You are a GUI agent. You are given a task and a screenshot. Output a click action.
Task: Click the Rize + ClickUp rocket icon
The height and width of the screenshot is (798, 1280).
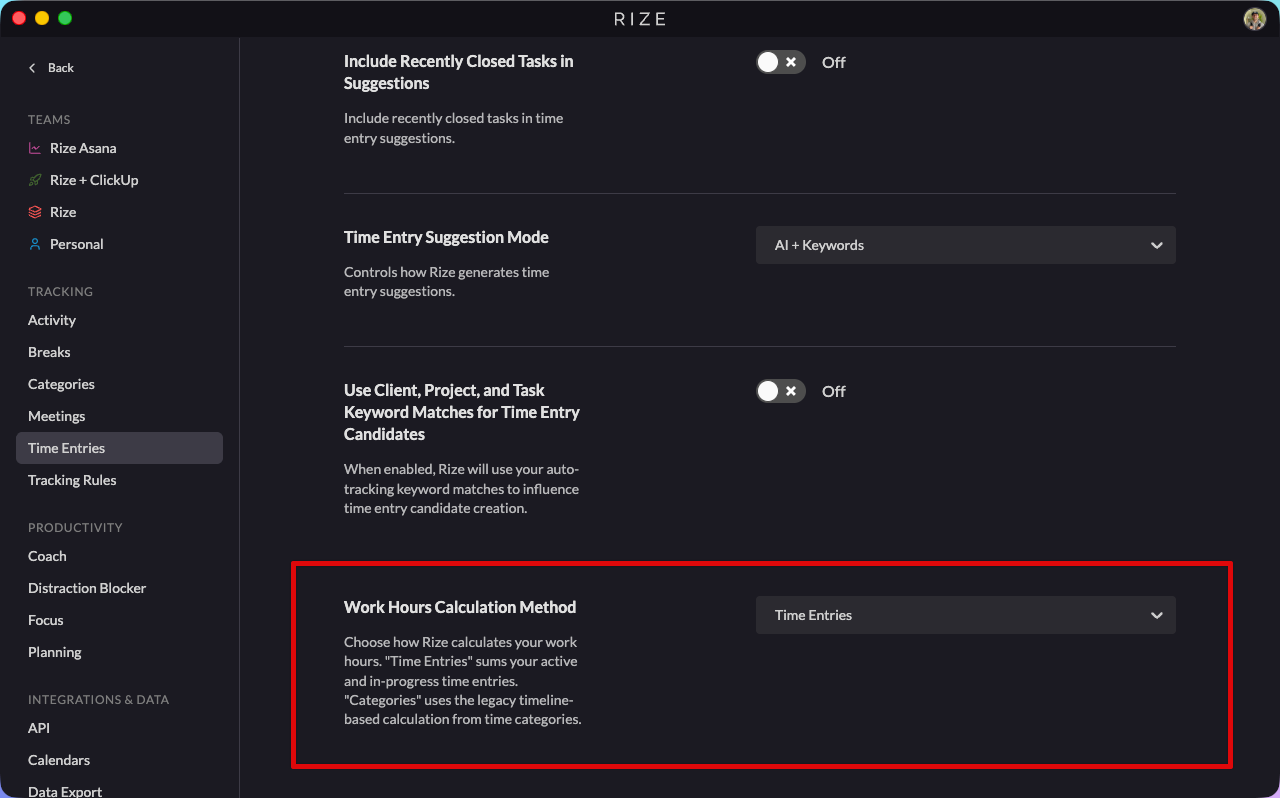(35, 180)
